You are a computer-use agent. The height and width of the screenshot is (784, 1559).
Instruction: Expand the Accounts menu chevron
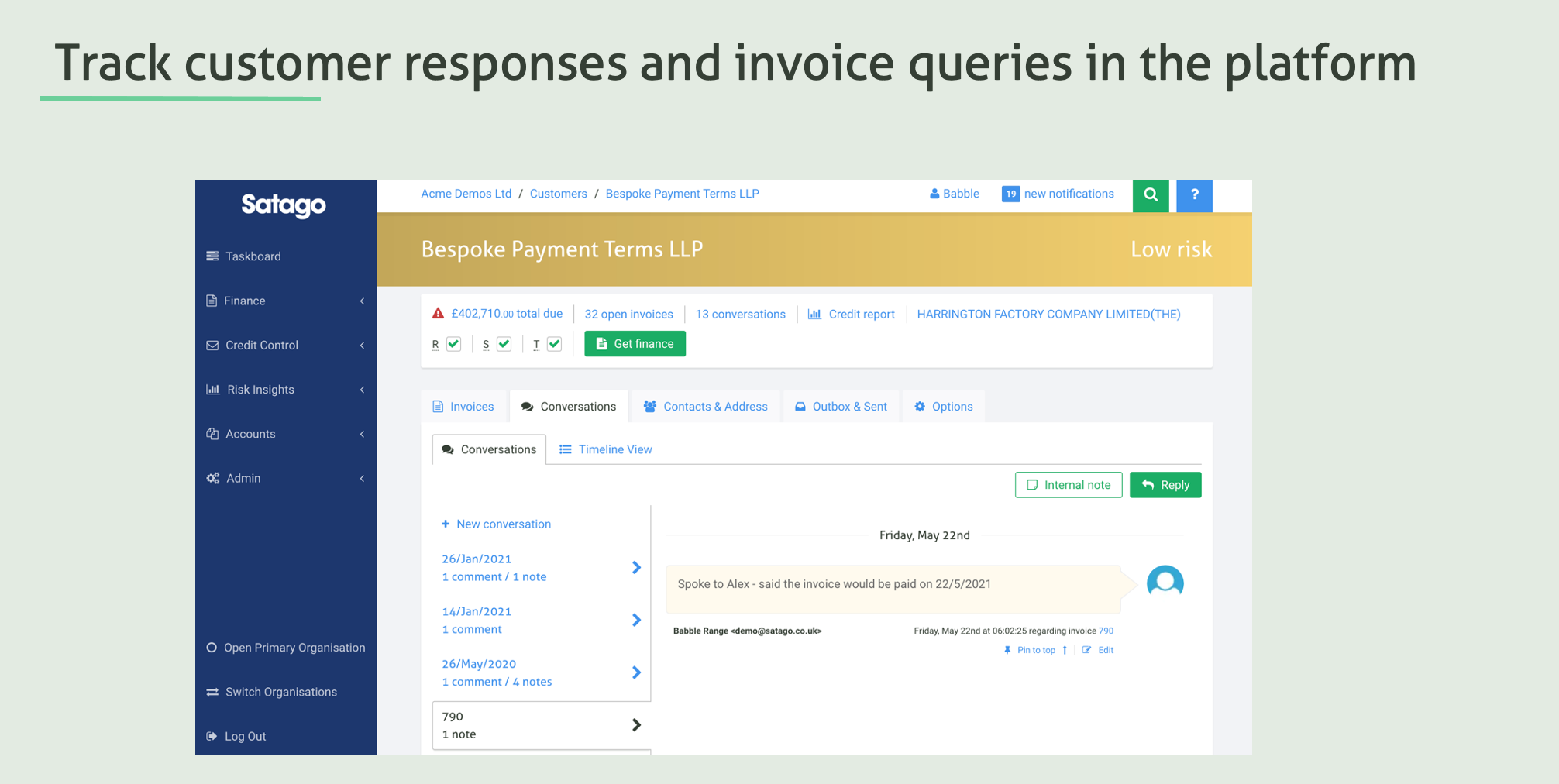(x=362, y=434)
